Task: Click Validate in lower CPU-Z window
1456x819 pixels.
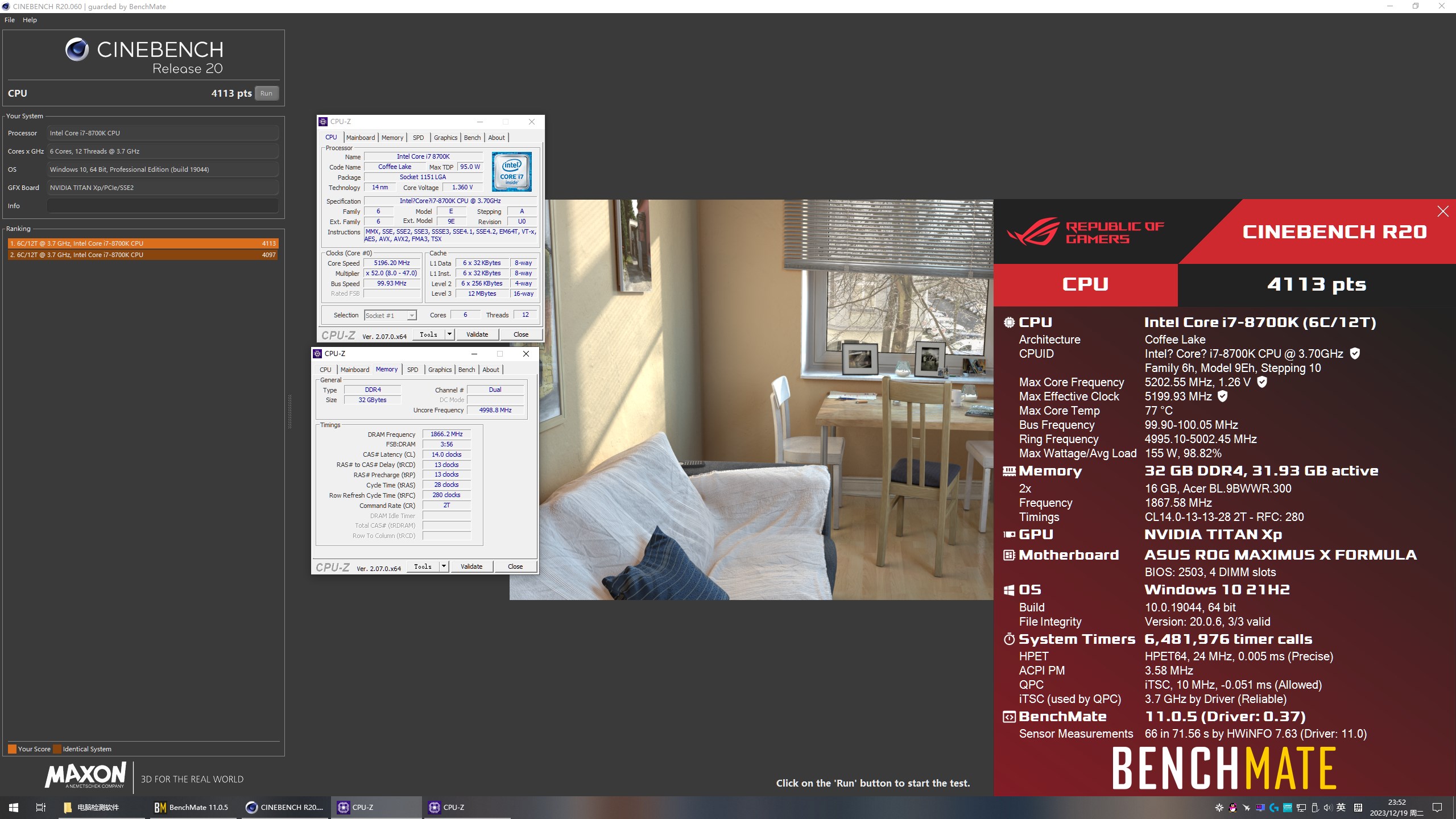Action: pyautogui.click(x=471, y=566)
